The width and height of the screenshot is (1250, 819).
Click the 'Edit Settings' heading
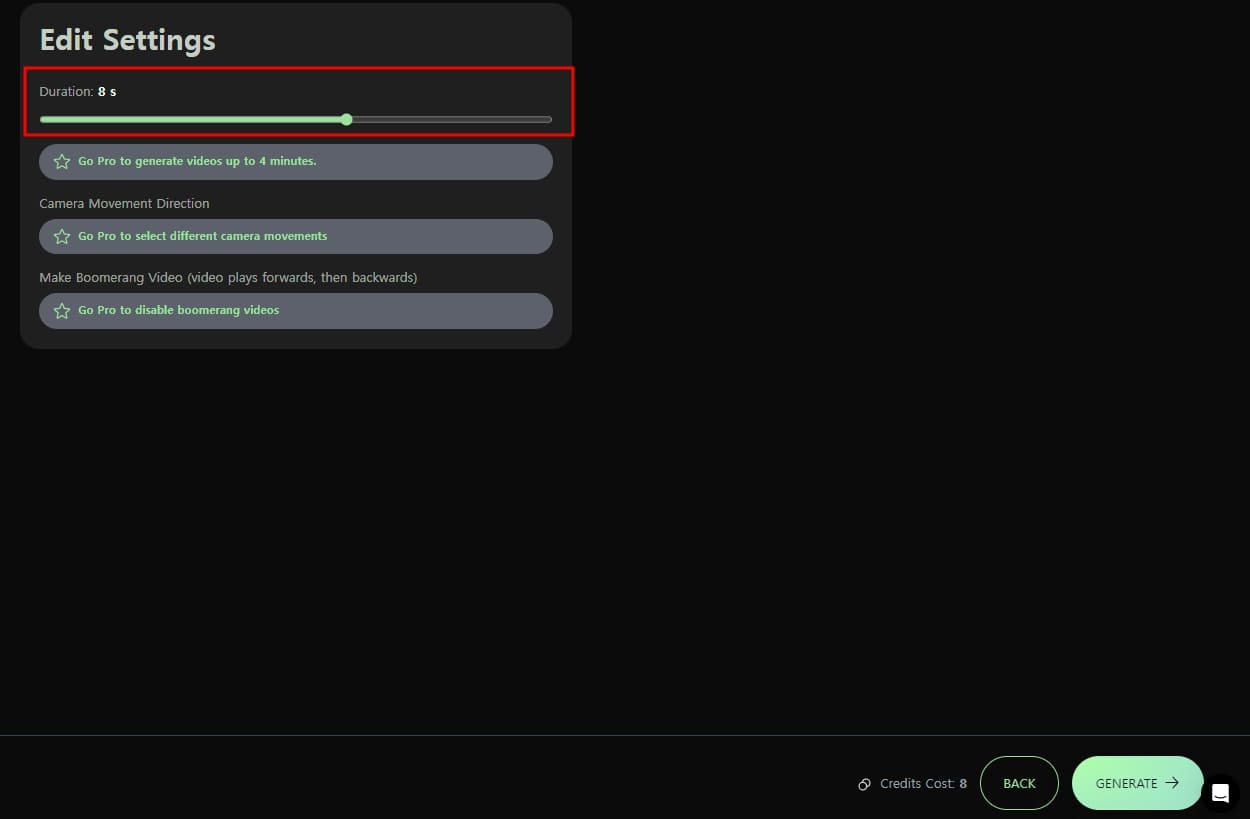point(127,40)
